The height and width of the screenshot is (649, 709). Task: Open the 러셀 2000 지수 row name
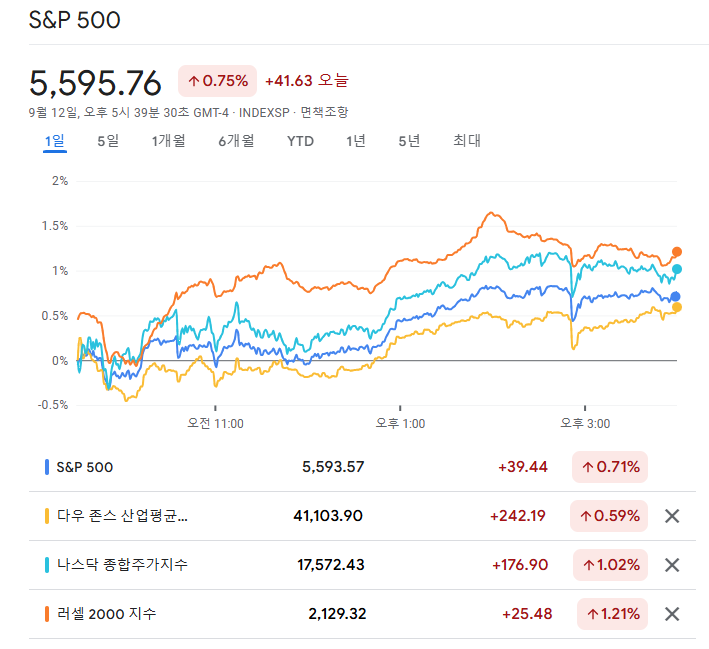pyautogui.click(x=107, y=614)
